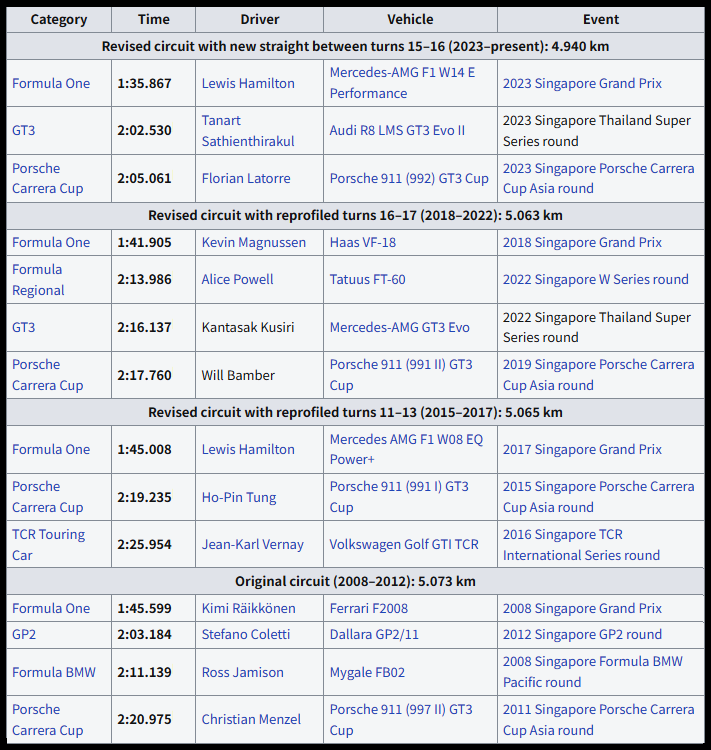
Task: Open the Mercedes-AMG F1 W14 E Performance link
Action: [x=402, y=83]
